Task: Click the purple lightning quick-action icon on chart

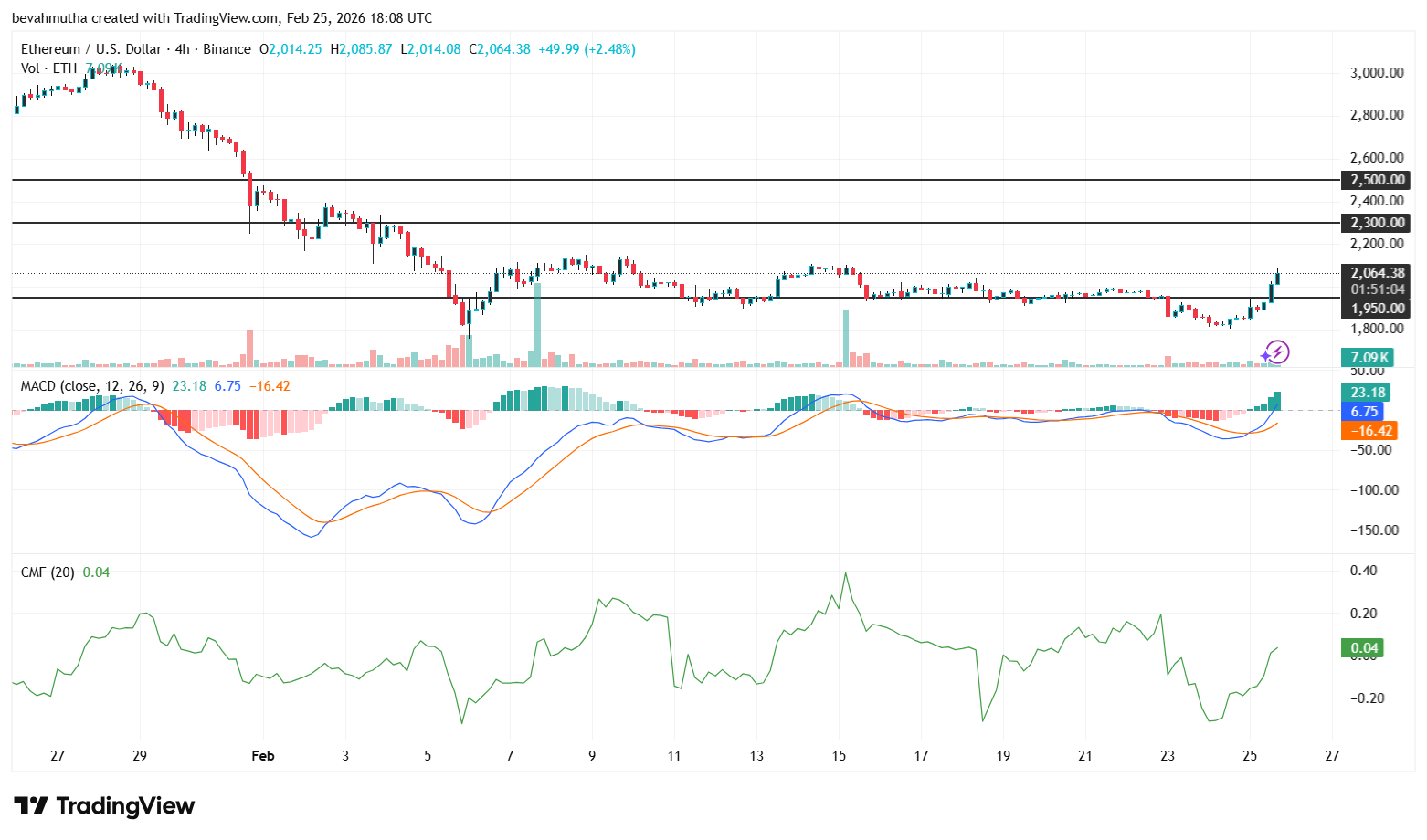Action: pos(1278,352)
